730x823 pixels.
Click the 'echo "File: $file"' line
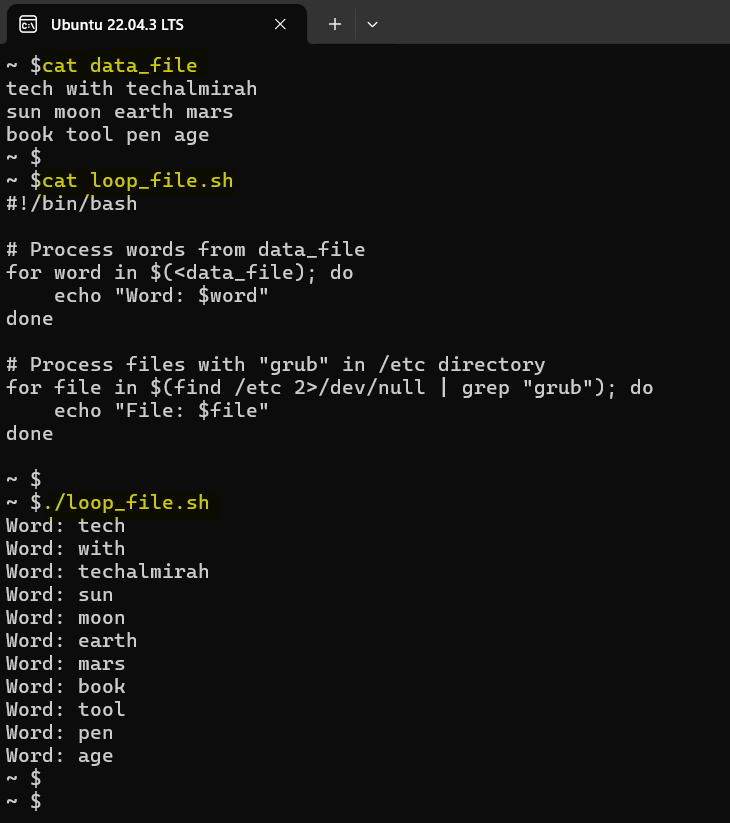pyautogui.click(x=161, y=411)
